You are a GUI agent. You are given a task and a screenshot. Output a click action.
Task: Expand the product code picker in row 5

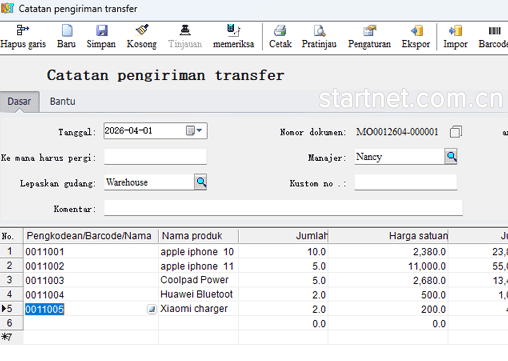152,309
